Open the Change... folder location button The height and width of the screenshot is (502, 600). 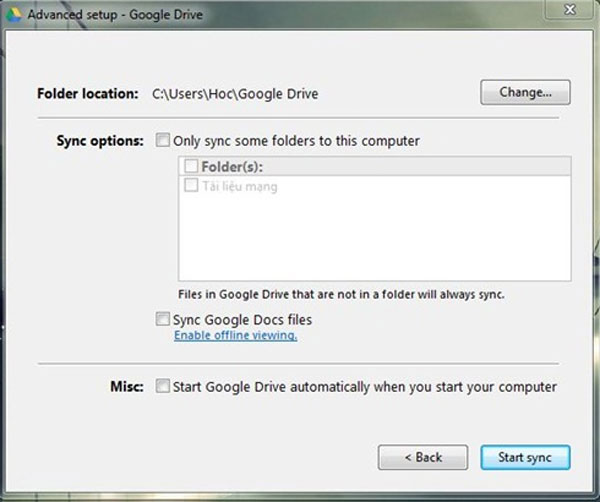(x=525, y=92)
